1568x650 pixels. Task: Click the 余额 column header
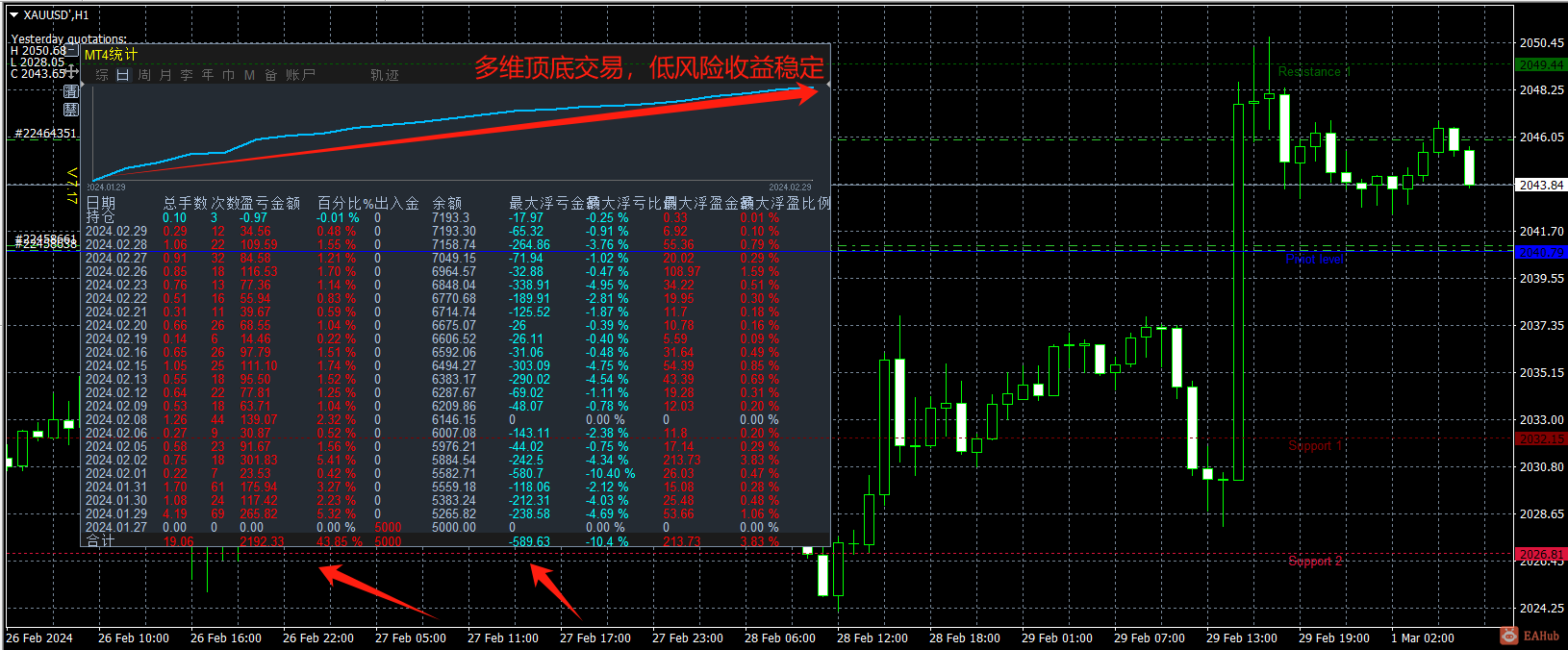click(x=447, y=203)
